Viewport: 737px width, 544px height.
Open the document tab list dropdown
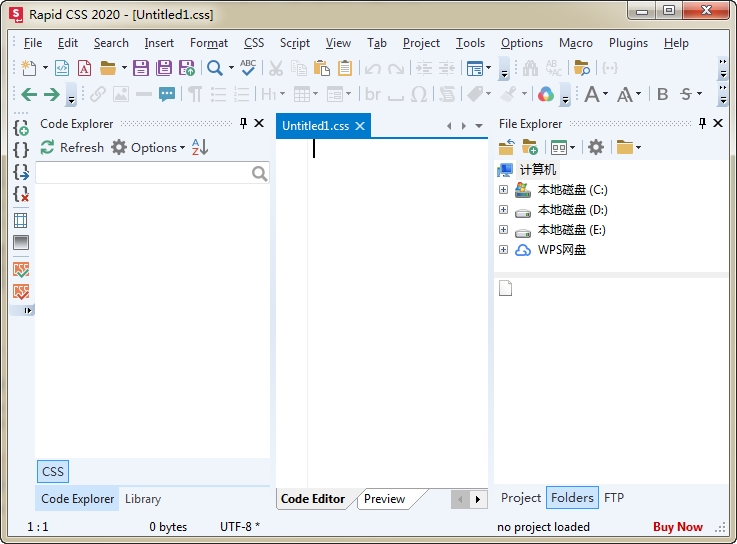point(479,126)
